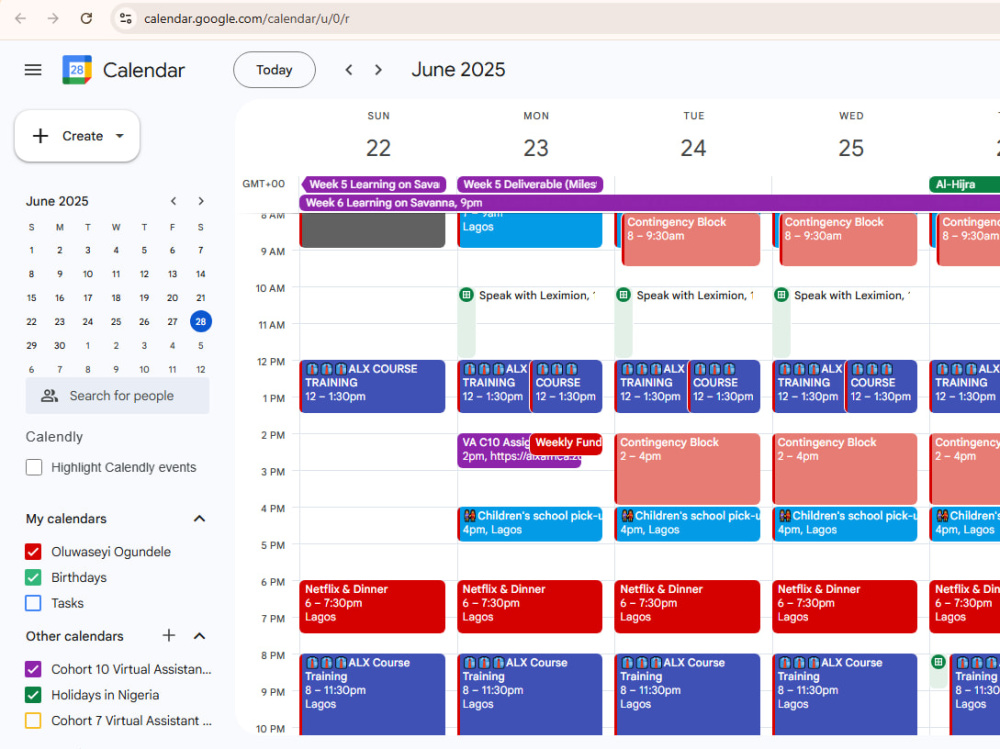Go to previous week arrow
This screenshot has width=1000, height=749.
[x=349, y=70]
